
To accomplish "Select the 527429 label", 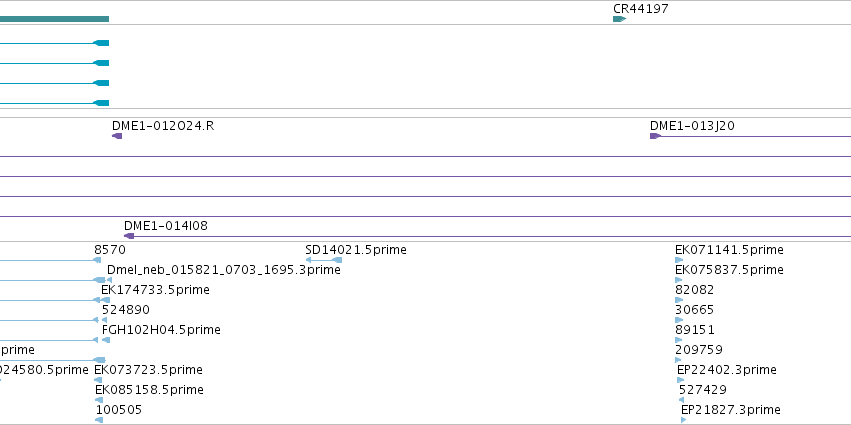I will click(703, 390).
